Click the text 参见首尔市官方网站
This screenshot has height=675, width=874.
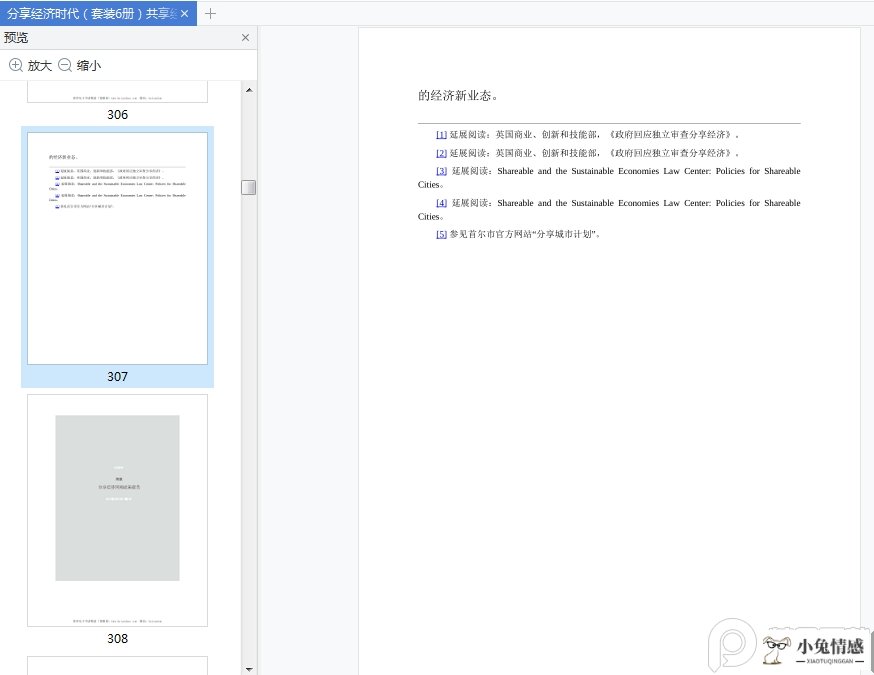[x=491, y=234]
